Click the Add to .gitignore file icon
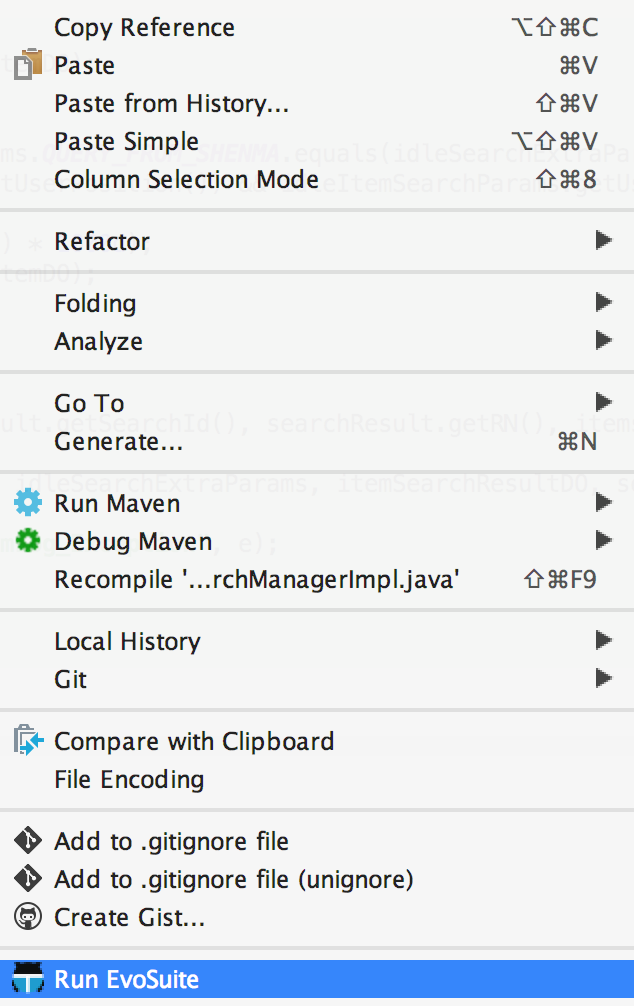Screen dimensions: 634x1006 (x=28, y=841)
